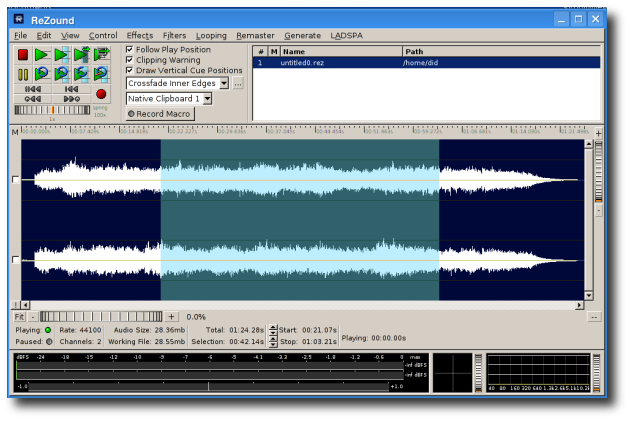
Task: Expand the Native Clipboard 1 dropdown
Action: click(x=207, y=99)
